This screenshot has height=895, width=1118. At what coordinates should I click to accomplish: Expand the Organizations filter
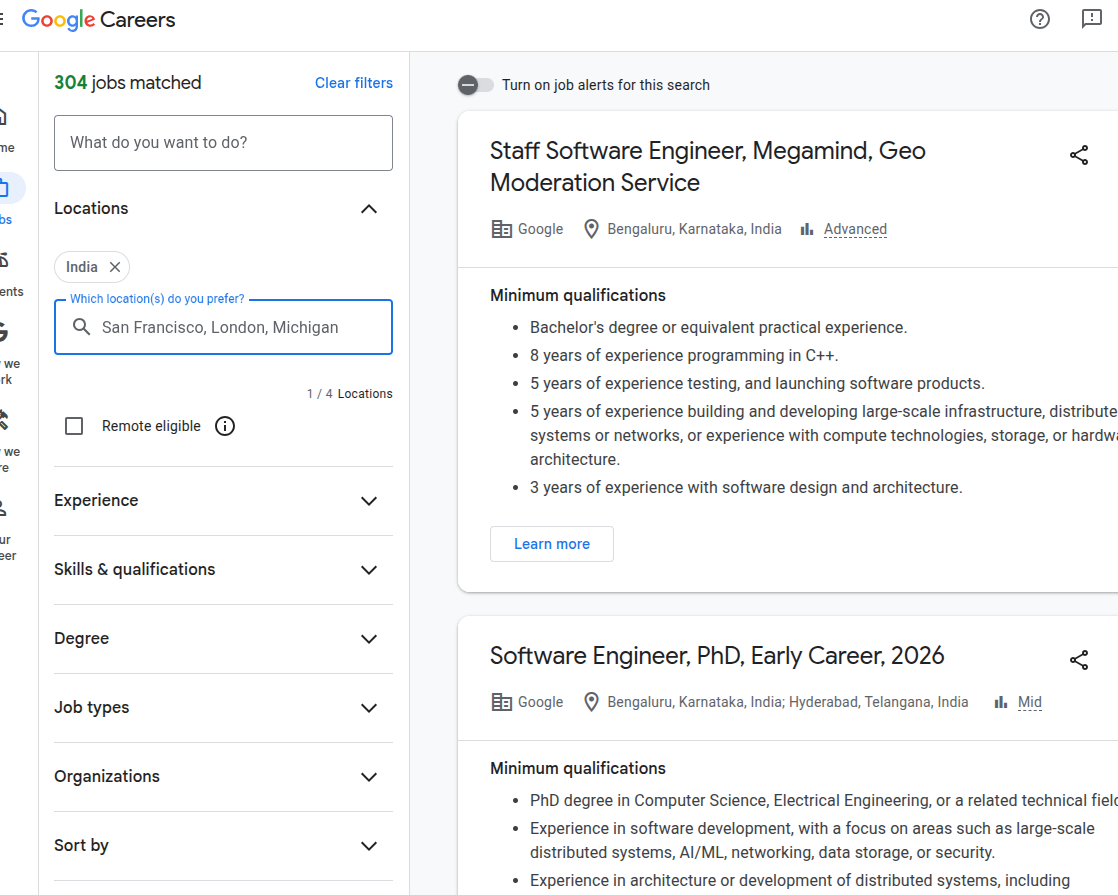pos(223,777)
